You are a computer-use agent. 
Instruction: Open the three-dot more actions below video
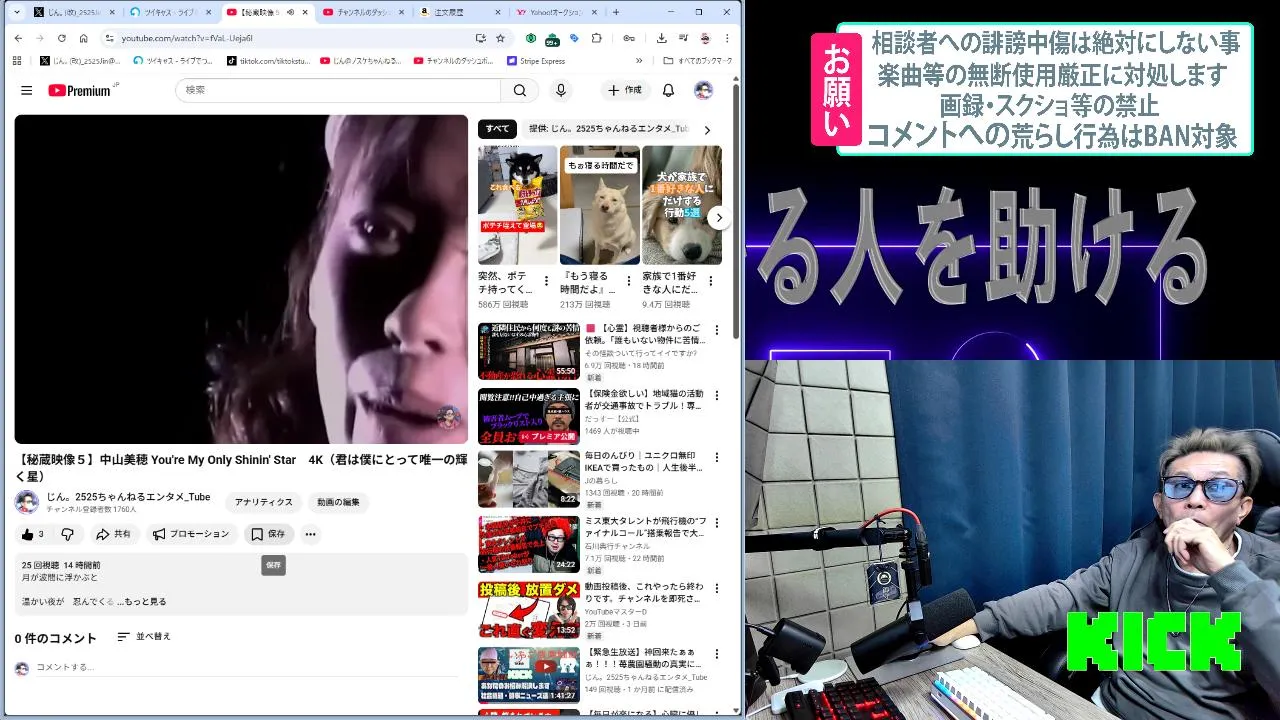(310, 534)
